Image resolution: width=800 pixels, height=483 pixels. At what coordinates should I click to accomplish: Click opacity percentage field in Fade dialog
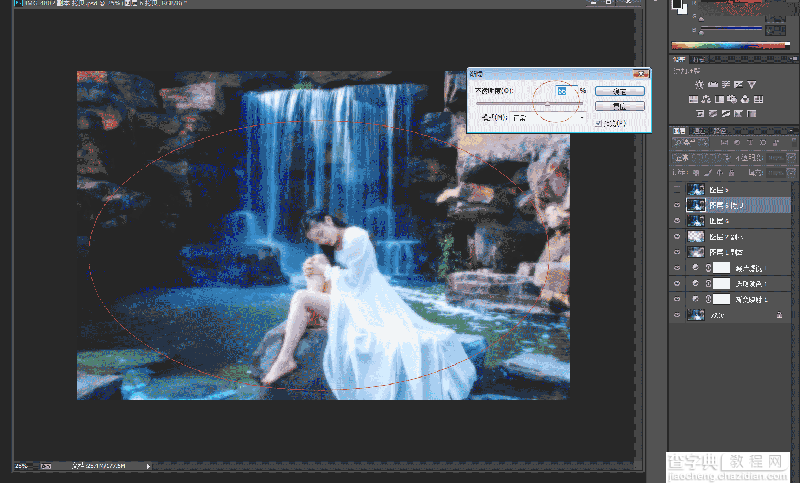(567, 90)
